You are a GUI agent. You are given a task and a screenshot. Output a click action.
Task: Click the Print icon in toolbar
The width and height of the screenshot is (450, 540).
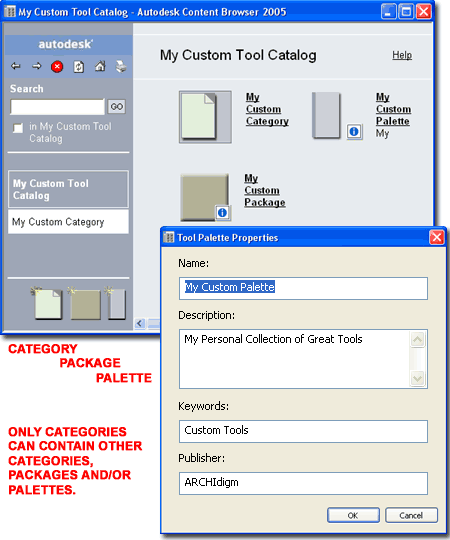121,66
